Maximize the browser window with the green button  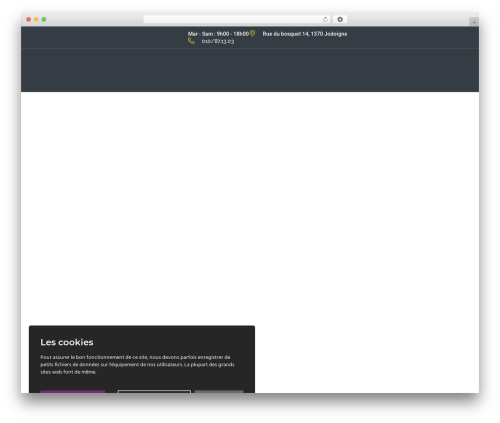point(44,19)
